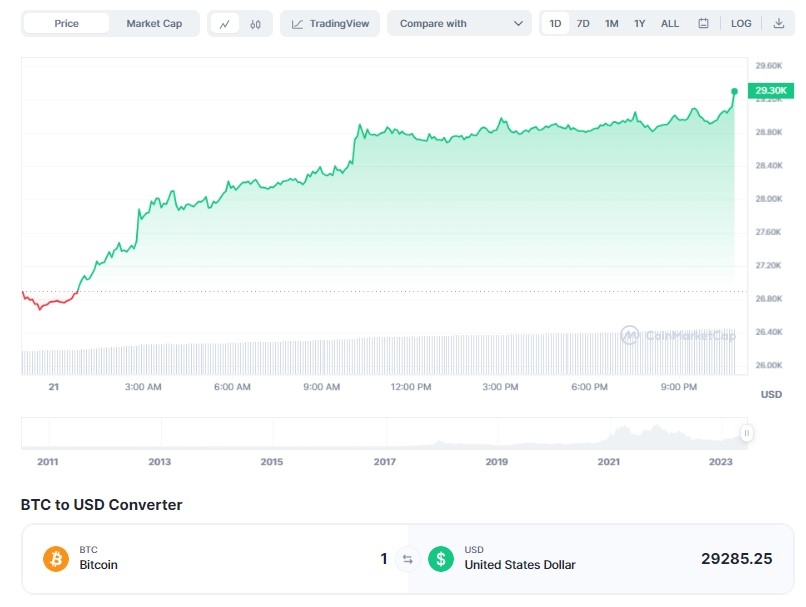
Task: Select the 1D time range
Action: (555, 24)
